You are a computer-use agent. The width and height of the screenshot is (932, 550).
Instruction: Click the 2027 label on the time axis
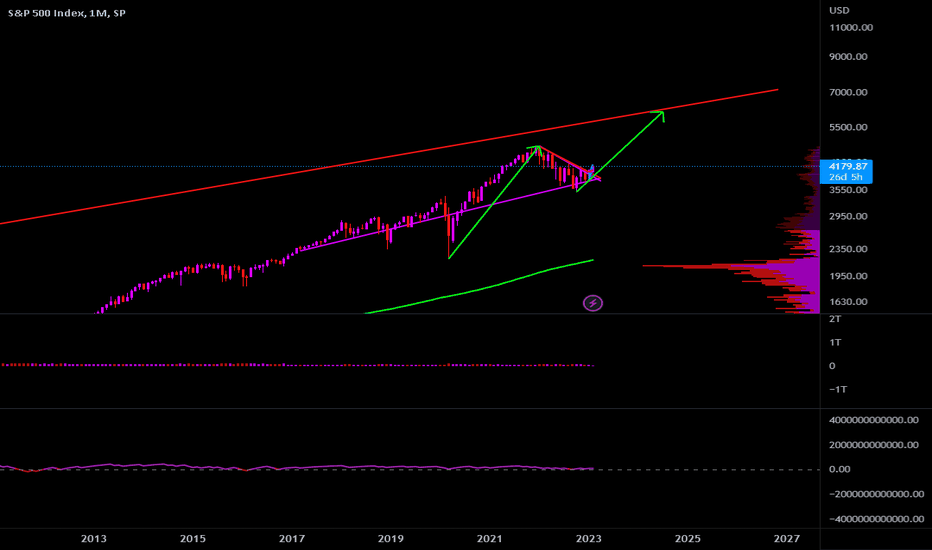[x=786, y=539]
